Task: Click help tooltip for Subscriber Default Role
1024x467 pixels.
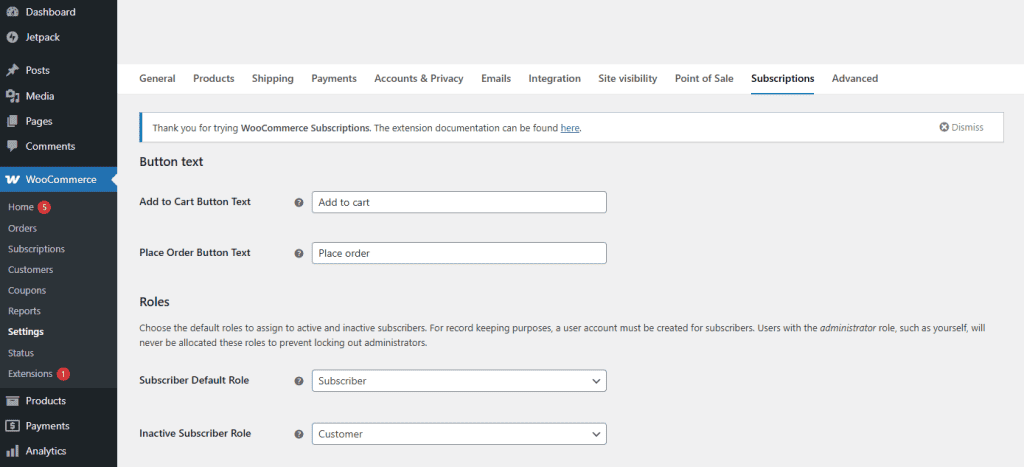Action: coord(299,381)
